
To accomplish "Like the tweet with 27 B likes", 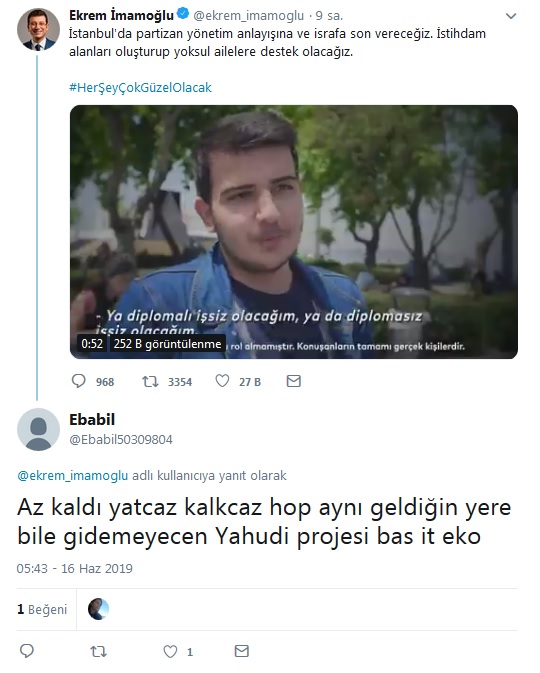I will point(222,381).
